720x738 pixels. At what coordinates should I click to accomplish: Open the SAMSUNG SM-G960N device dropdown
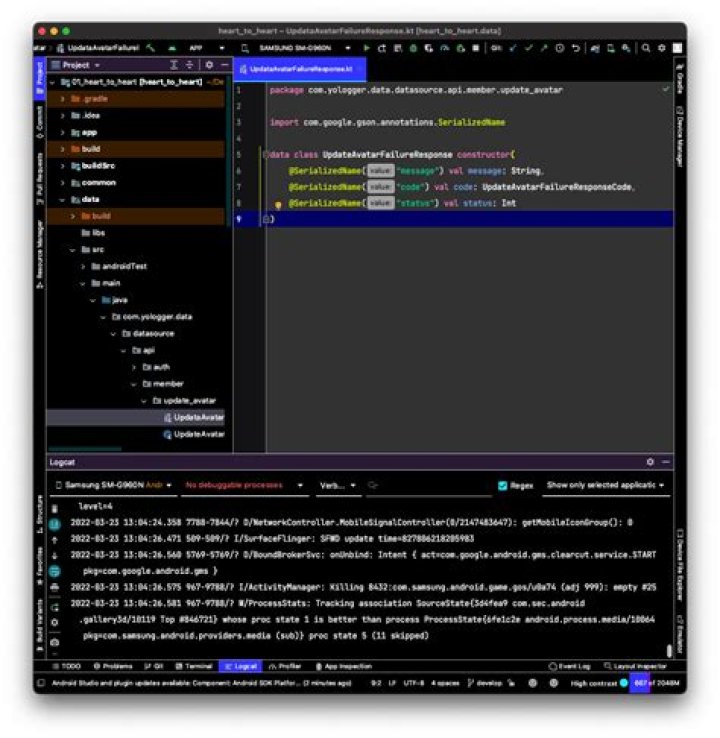pyautogui.click(x=300, y=47)
